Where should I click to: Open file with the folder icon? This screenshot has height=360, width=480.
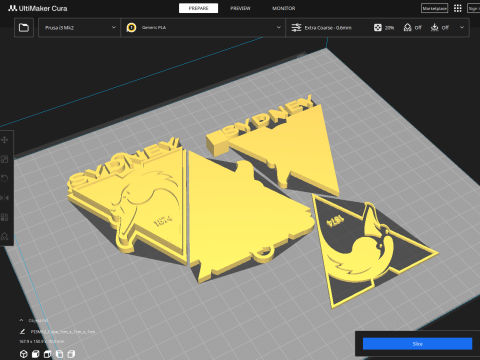[24, 28]
